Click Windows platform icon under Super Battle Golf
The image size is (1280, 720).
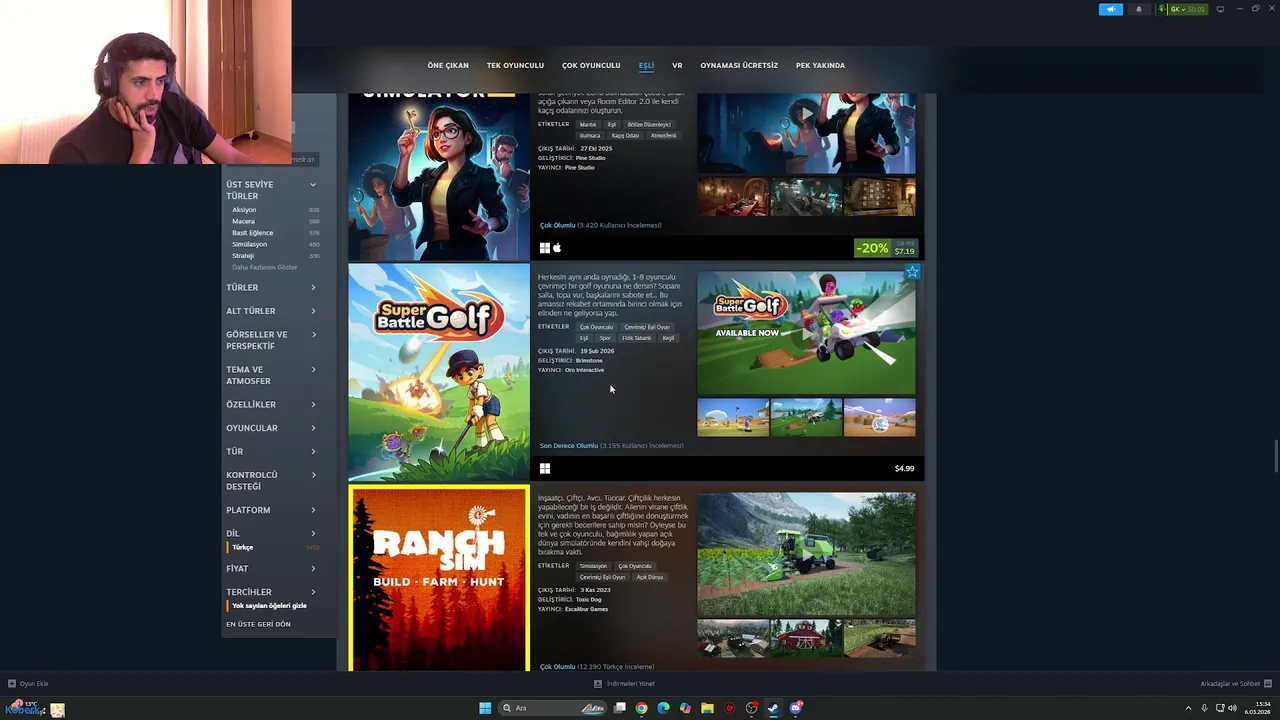click(545, 468)
